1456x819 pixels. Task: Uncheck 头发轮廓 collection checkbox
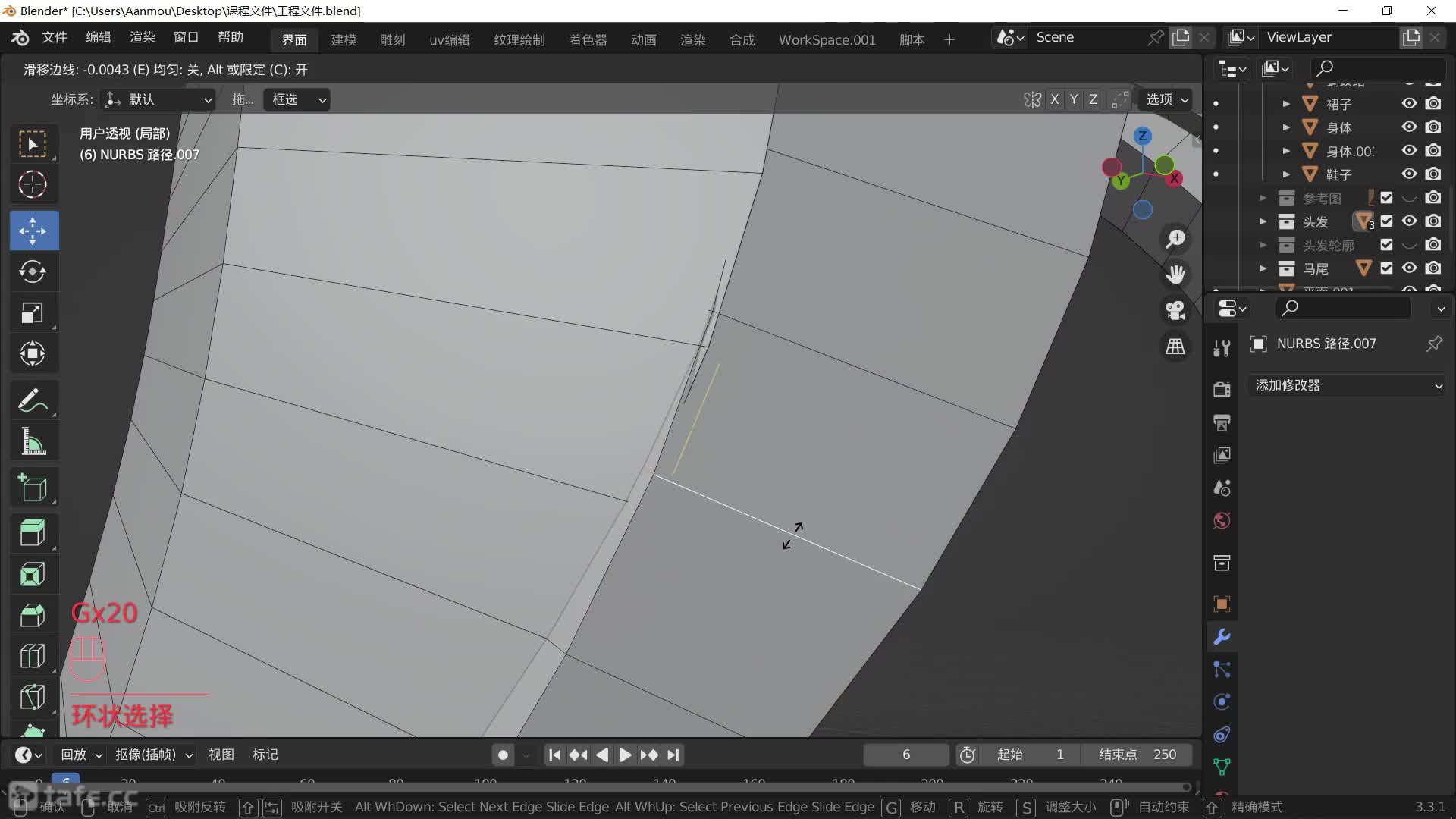tap(1386, 245)
